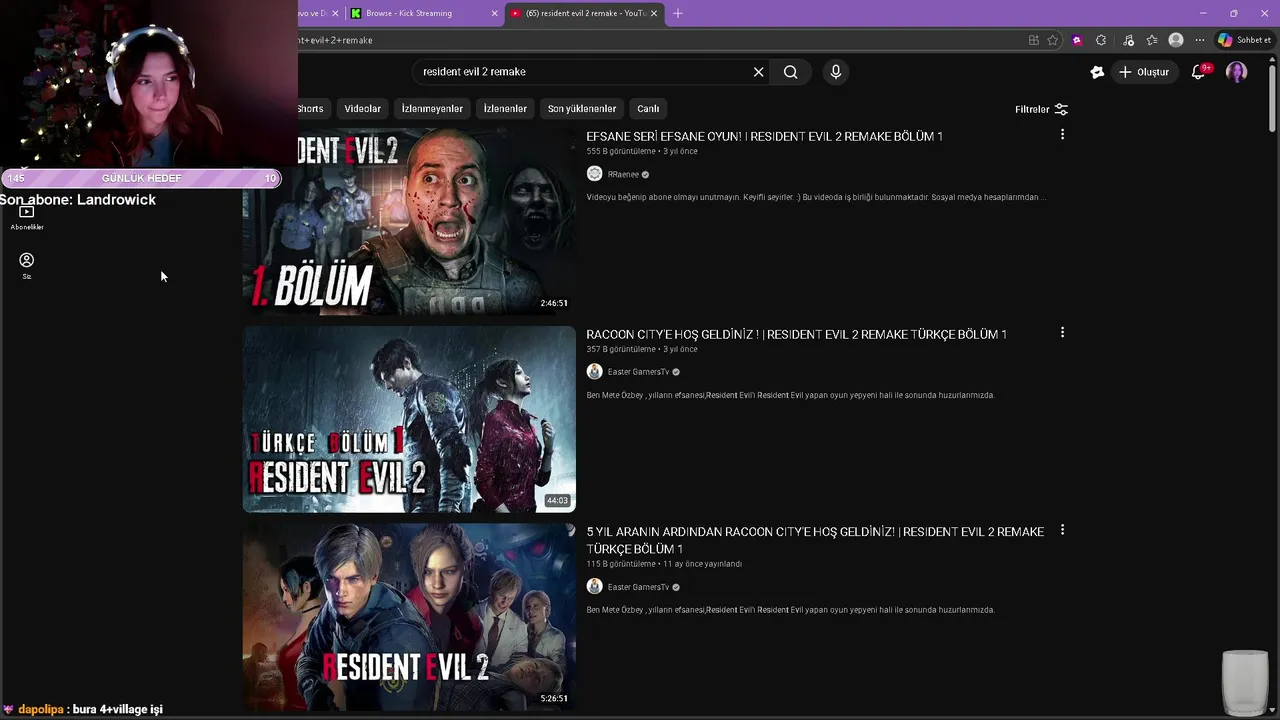The image size is (1280, 720).
Task: Open the YouTube account avatar menu
Action: (1237, 72)
